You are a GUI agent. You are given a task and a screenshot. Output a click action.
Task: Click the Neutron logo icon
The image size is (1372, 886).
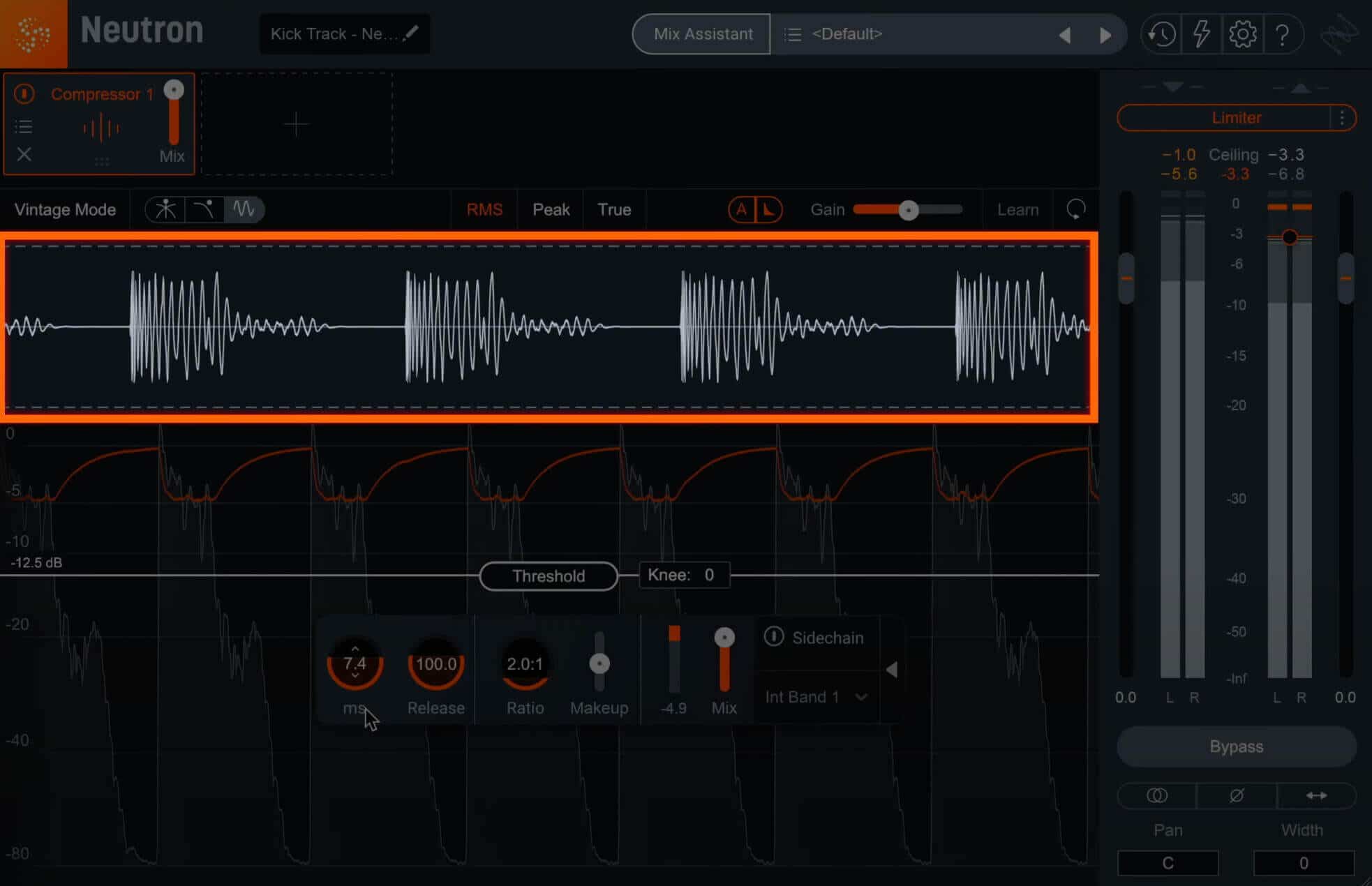(x=33, y=33)
